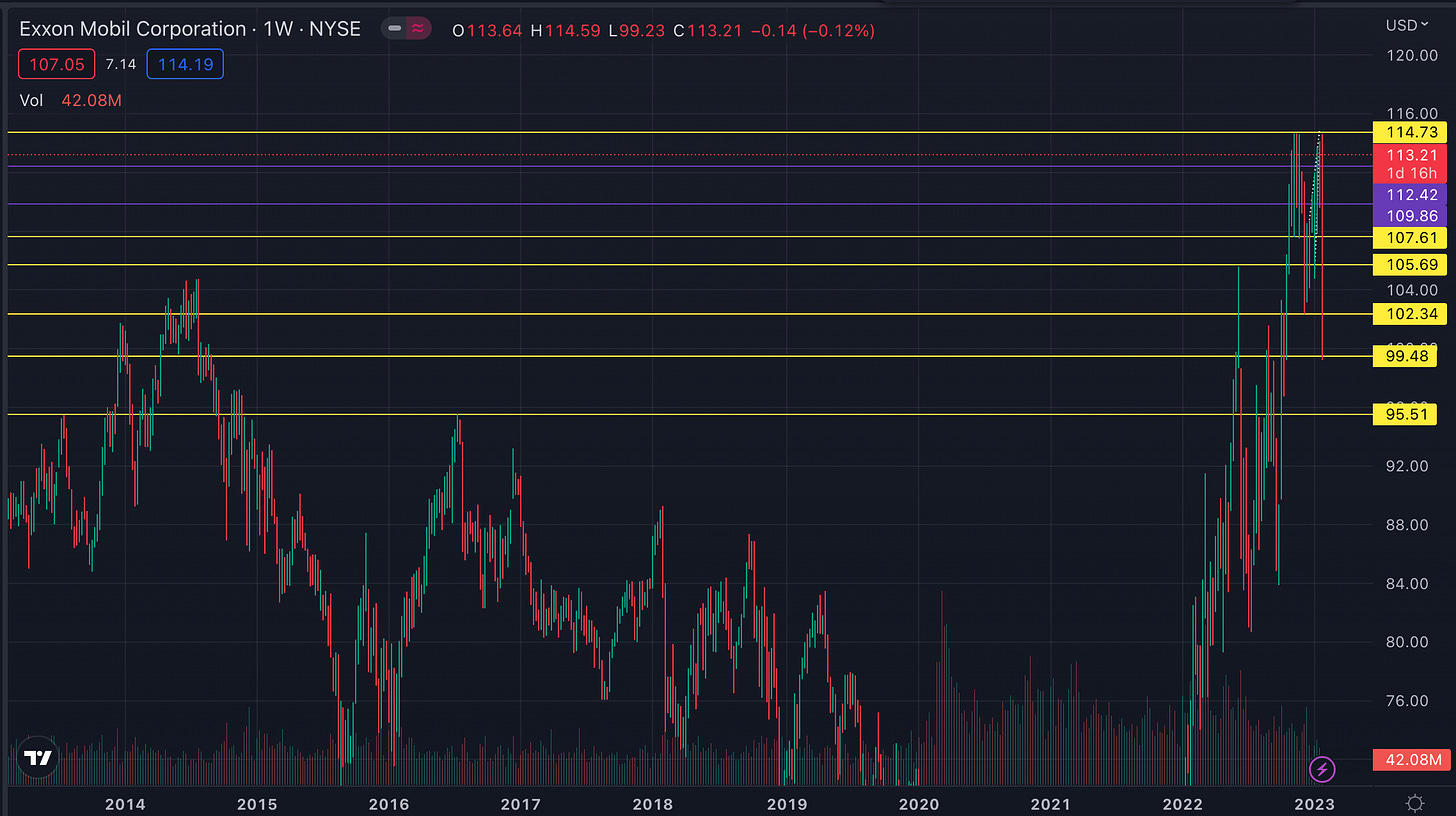Click the 2023 label on time axis
The image size is (1456, 816).
click(x=1314, y=803)
